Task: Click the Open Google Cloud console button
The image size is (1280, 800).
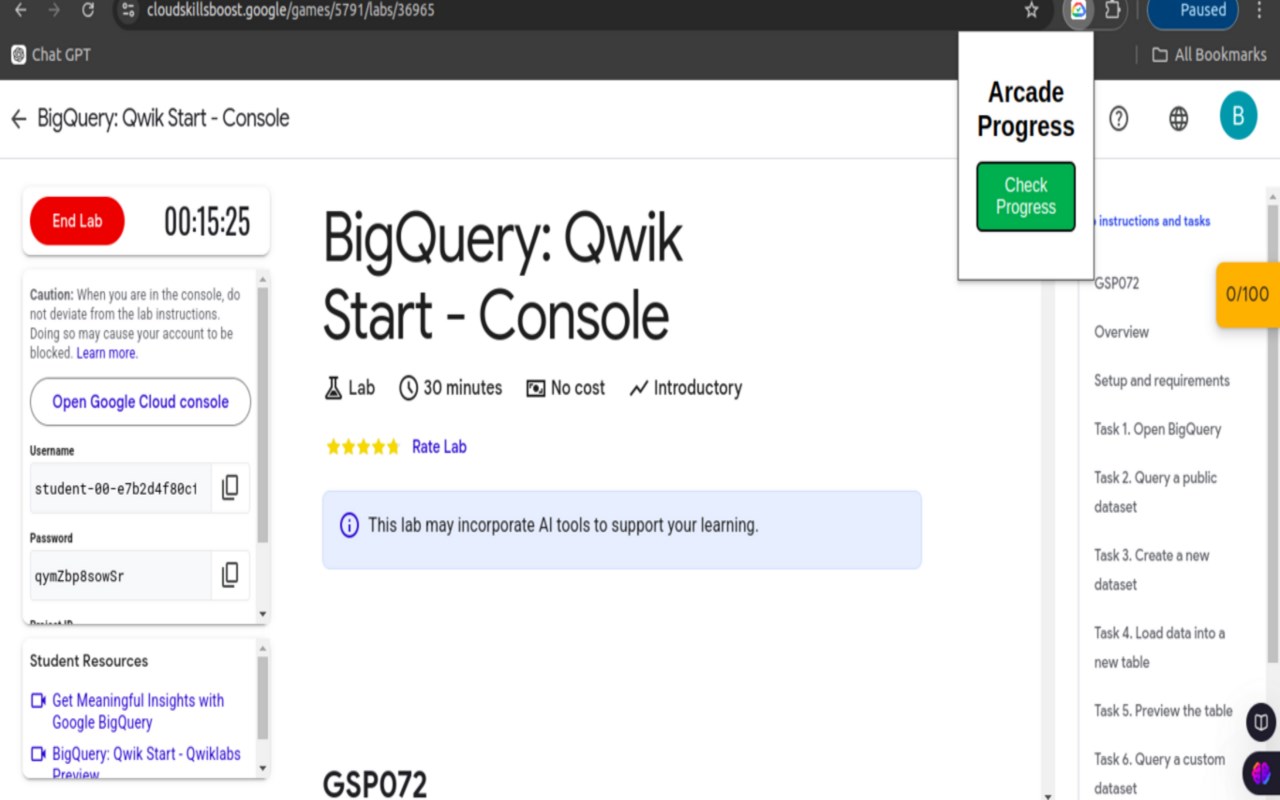Action: point(140,402)
